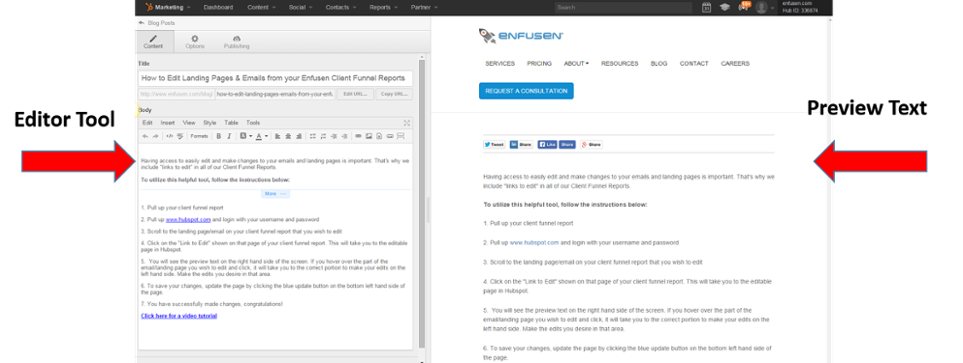
Task: Toggle source code view icon
Action: 170,136
